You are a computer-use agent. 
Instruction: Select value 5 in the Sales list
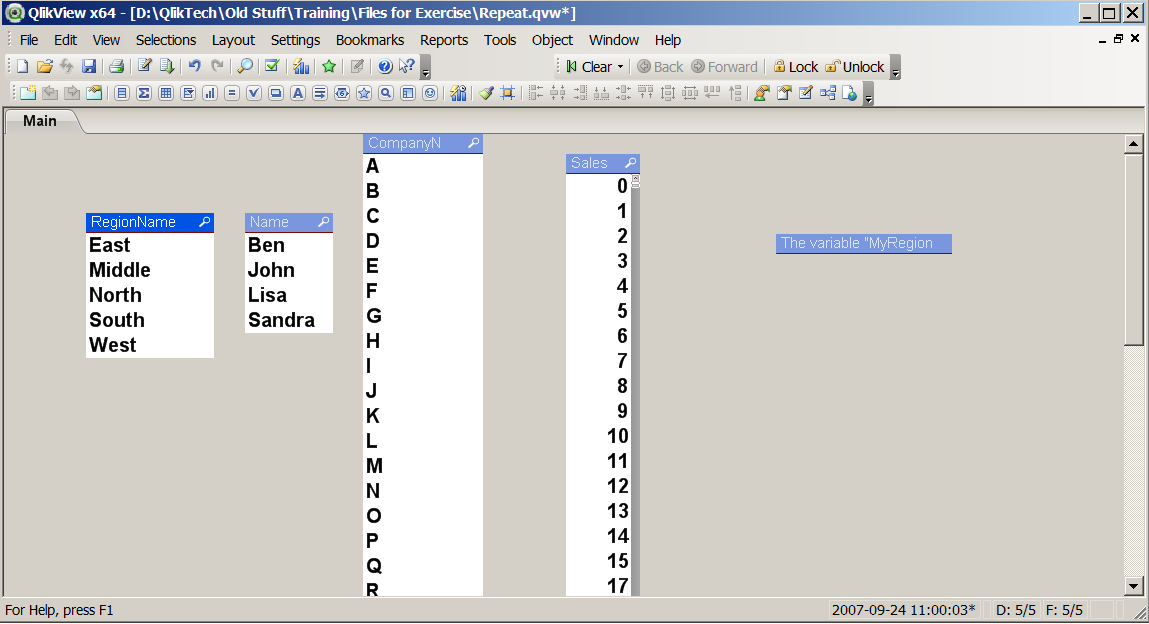tap(599, 311)
